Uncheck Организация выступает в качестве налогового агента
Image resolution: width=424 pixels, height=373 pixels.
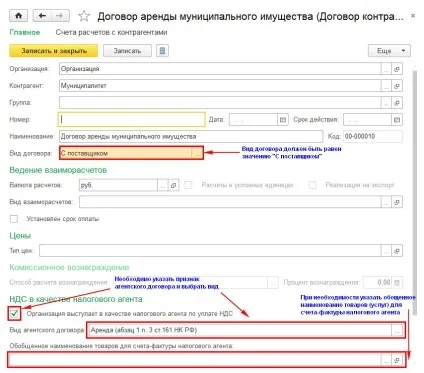pyautogui.click(x=14, y=313)
